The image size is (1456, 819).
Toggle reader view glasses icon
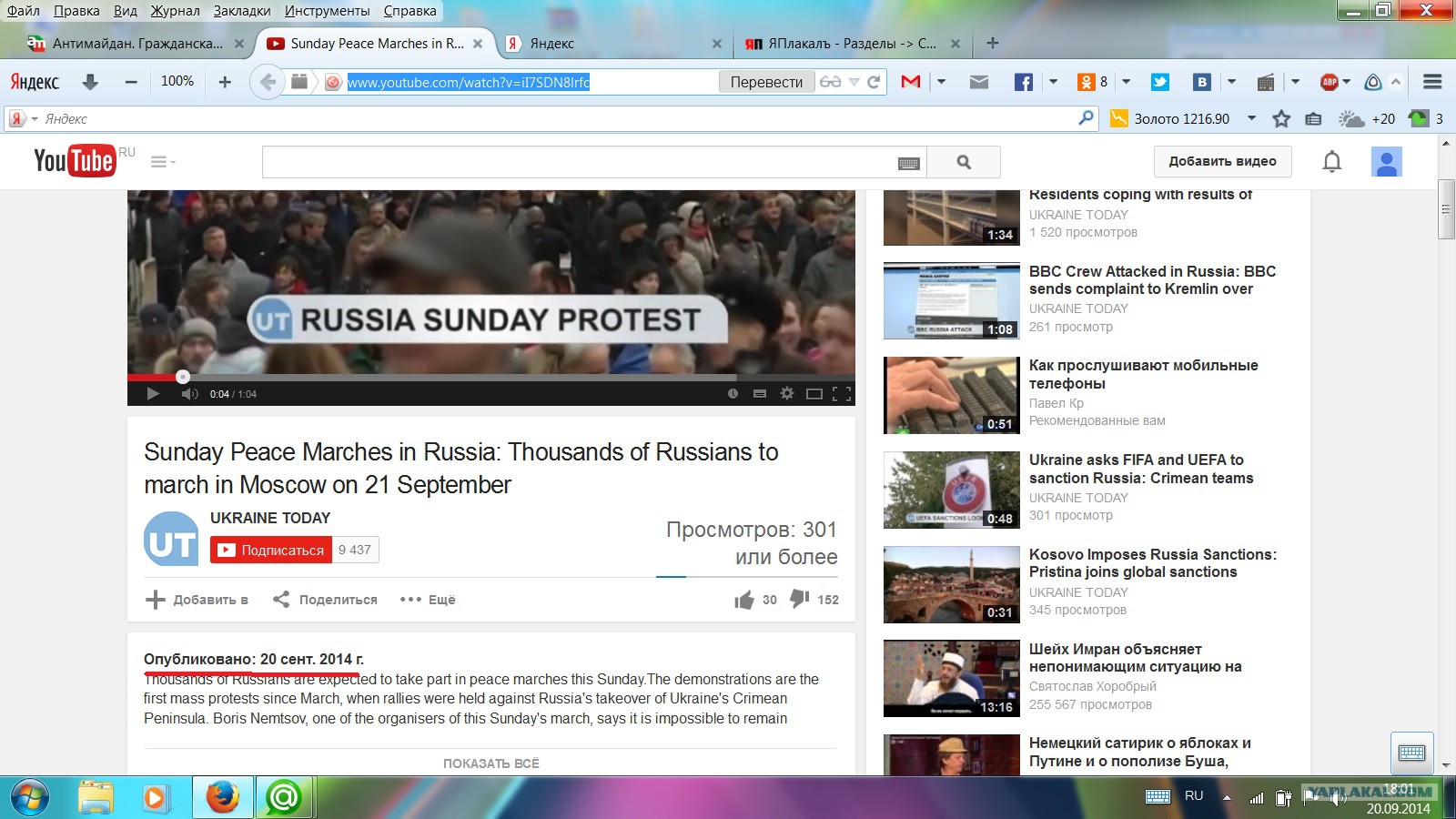click(x=830, y=82)
